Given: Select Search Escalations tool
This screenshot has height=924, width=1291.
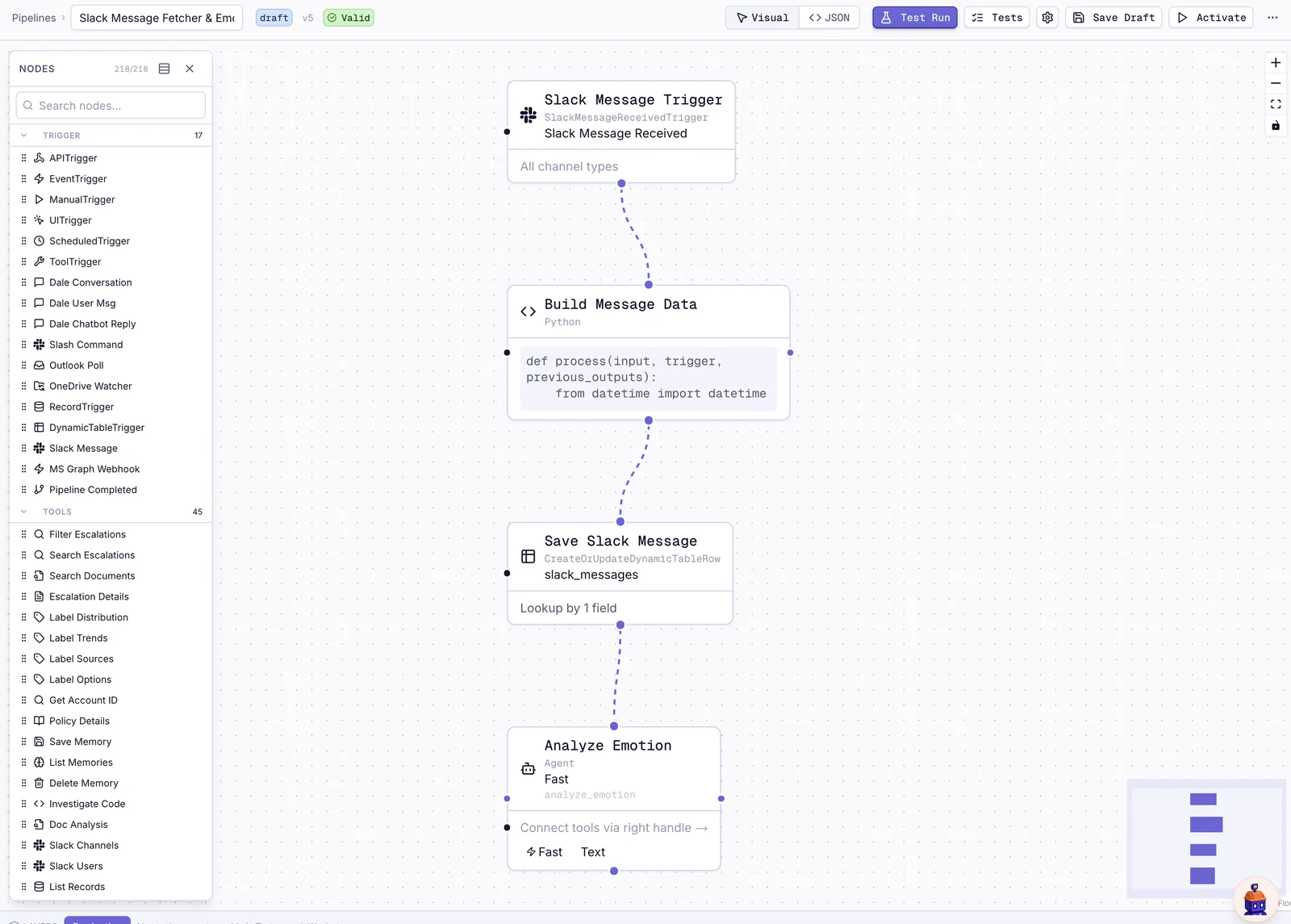Looking at the screenshot, I should pos(111,555).
